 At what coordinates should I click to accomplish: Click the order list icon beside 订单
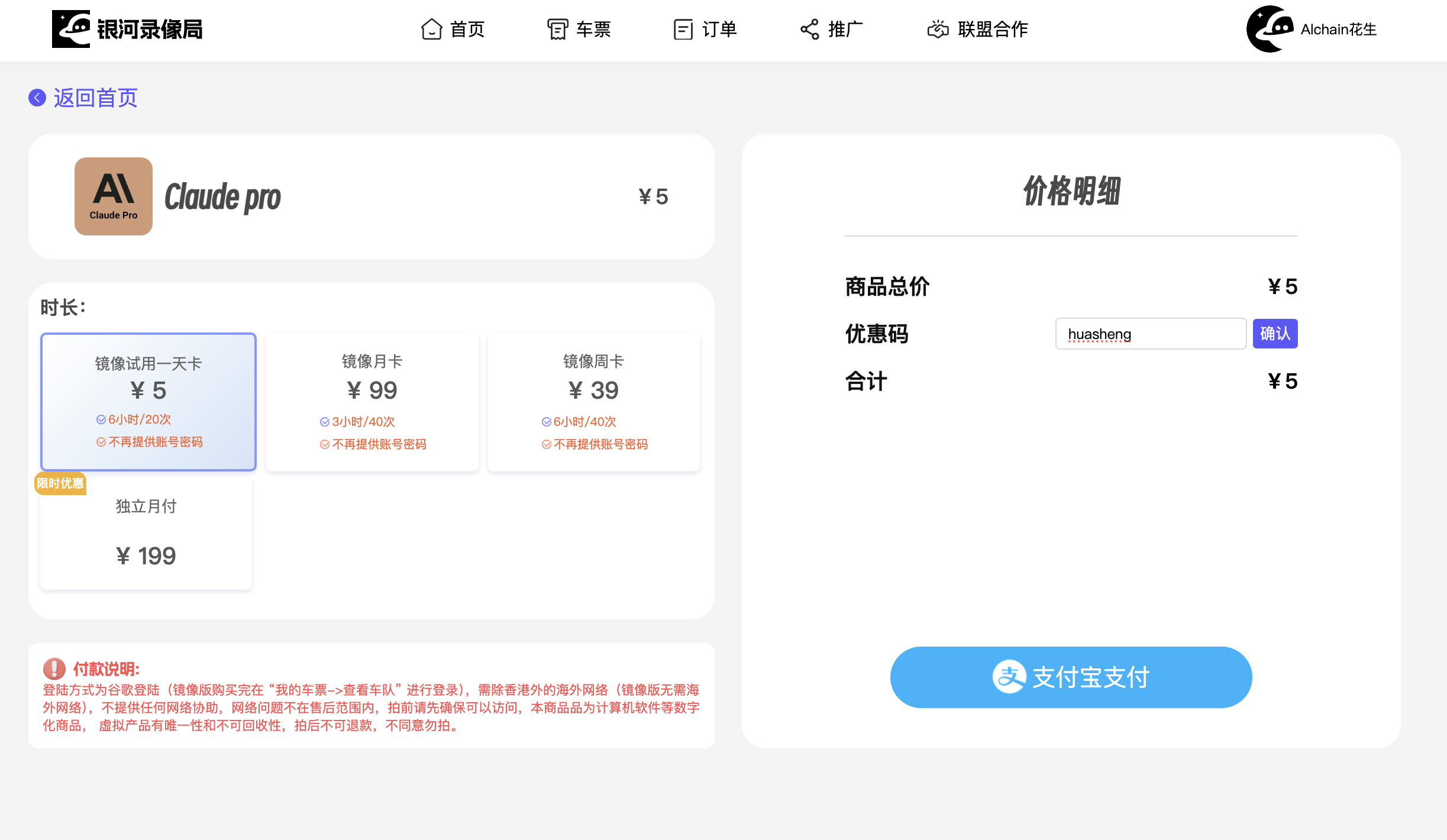point(683,28)
